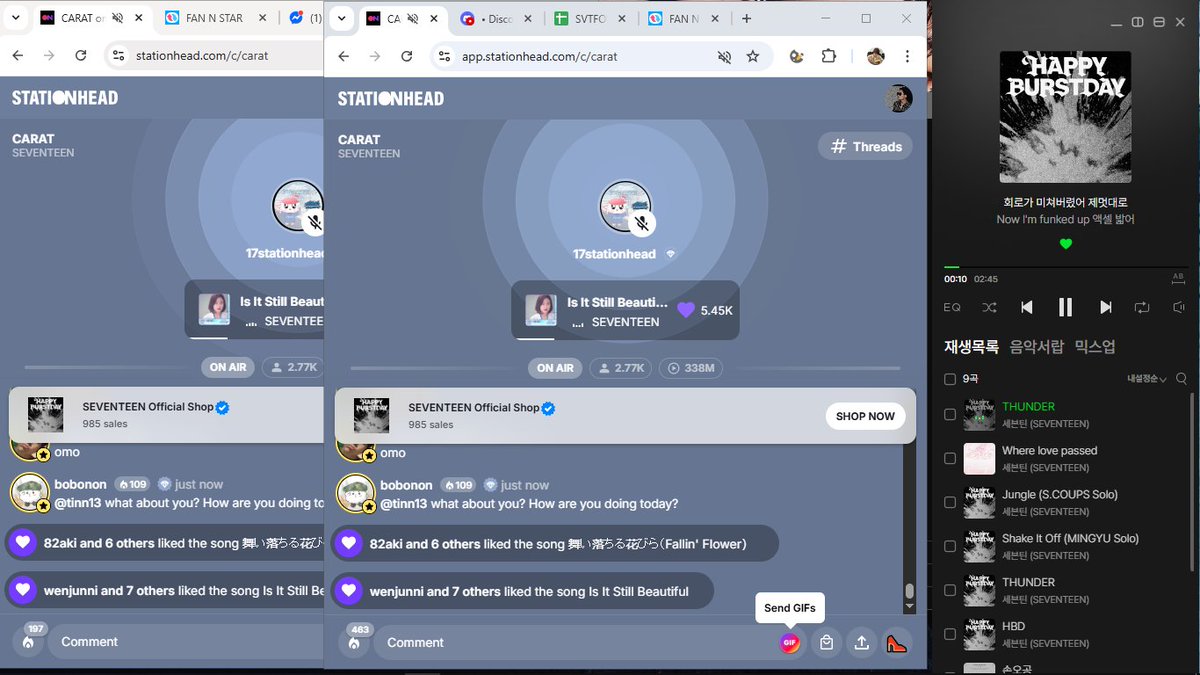Go back in front Chrome window
The image size is (1200, 675).
344,57
